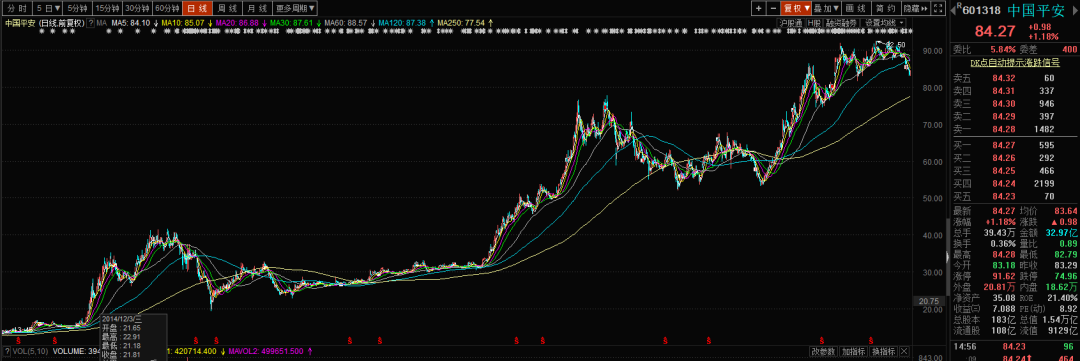This screenshot has height=361, width=1080.
Task: Open the 5日 period dropdown
Action: click(x=48, y=8)
